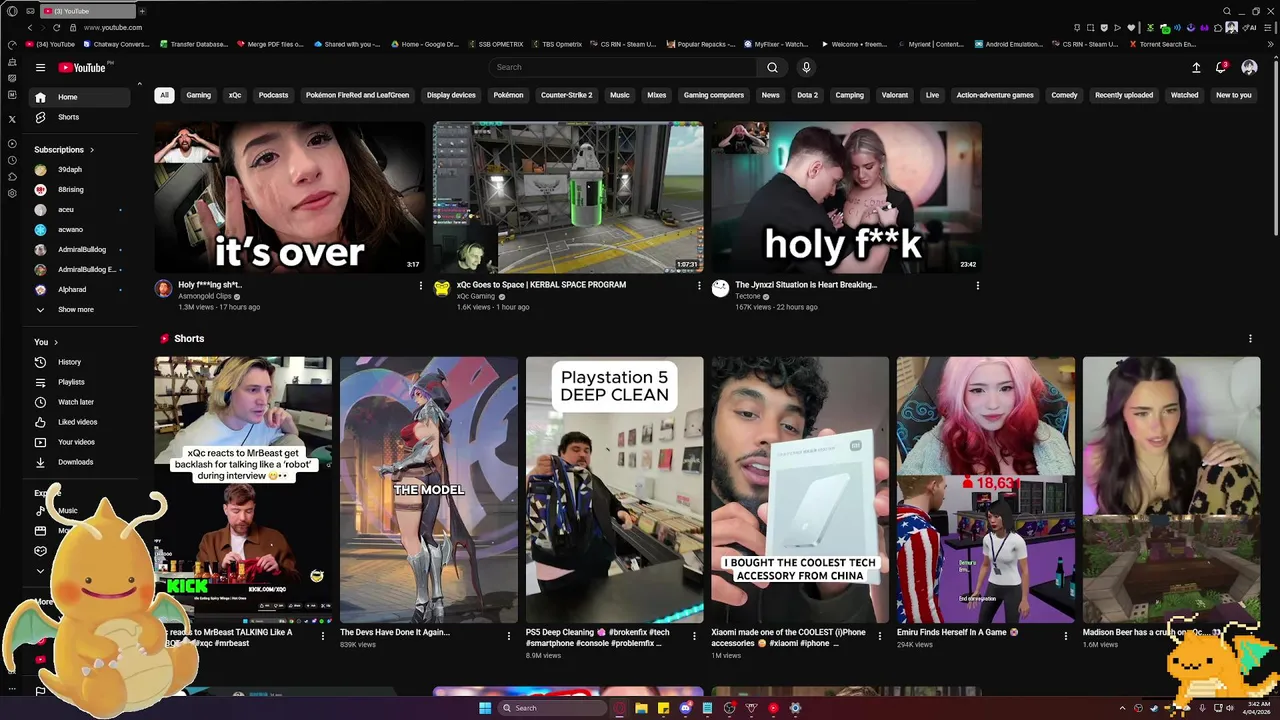Image resolution: width=1280 pixels, height=720 pixels.
Task: Open the notifications bell
Action: (1221, 67)
